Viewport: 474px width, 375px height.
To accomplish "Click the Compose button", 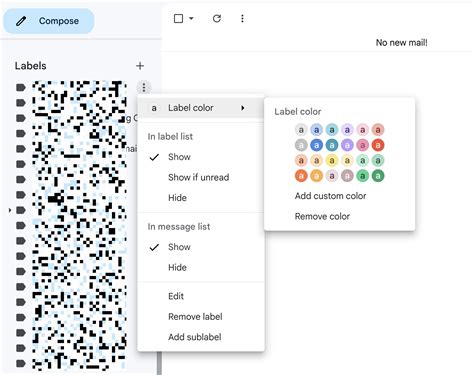I will coord(49,21).
